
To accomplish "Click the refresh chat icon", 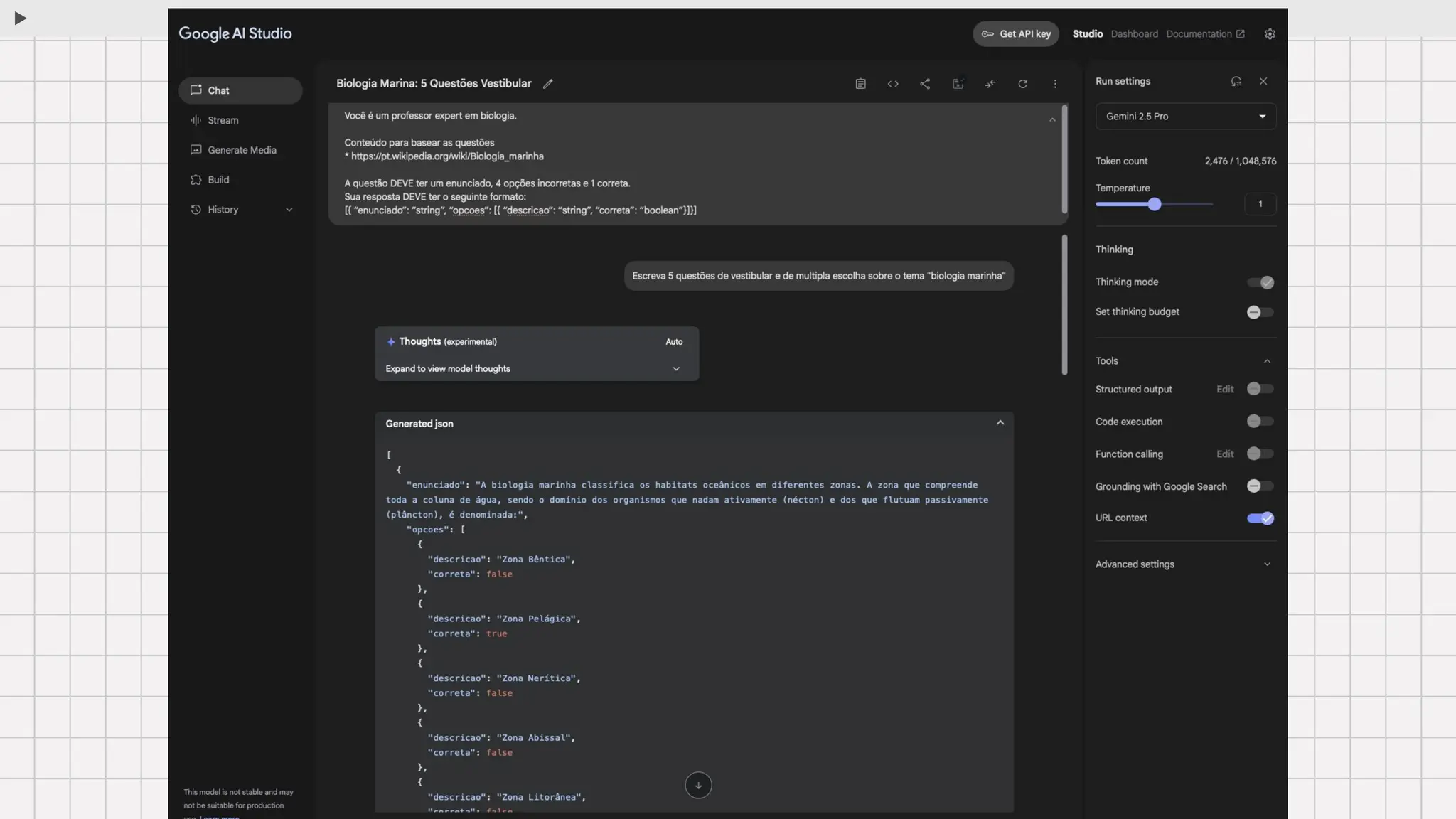I will (1022, 84).
